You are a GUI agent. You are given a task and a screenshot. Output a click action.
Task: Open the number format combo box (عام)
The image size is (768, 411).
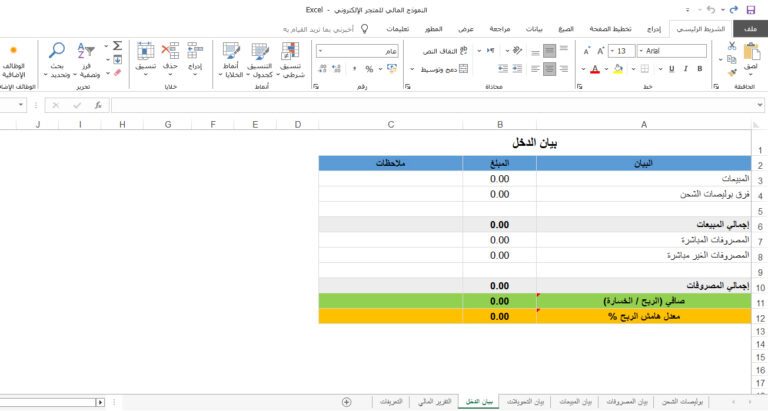(x=358, y=51)
